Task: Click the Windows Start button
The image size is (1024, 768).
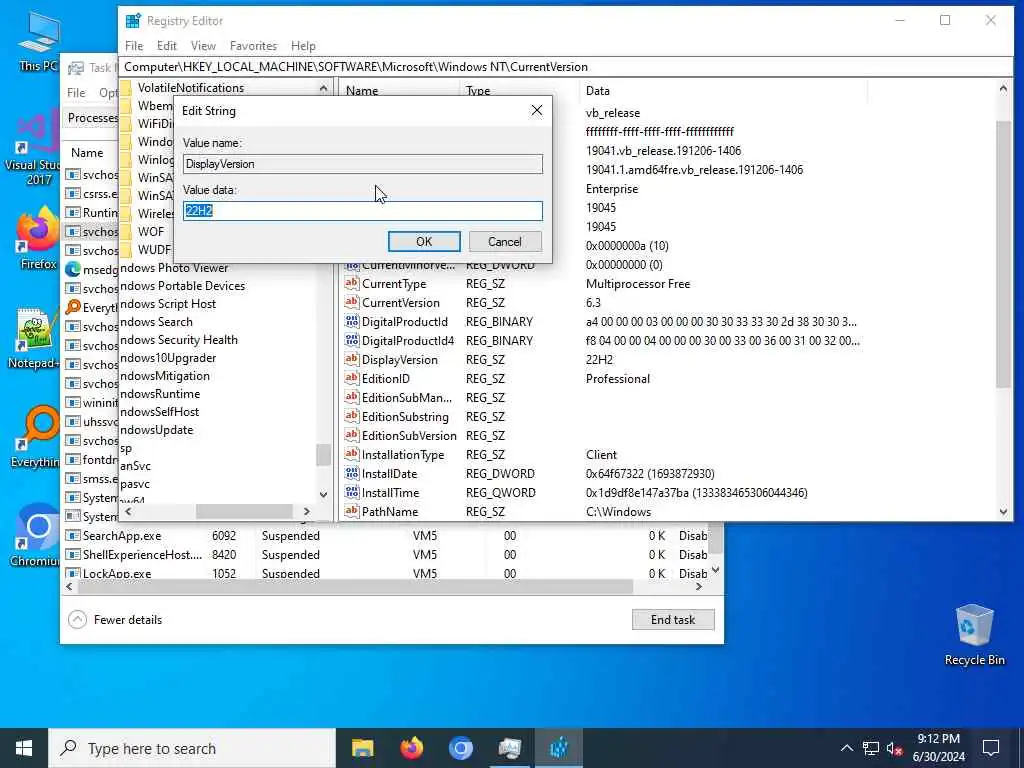Action: point(24,748)
